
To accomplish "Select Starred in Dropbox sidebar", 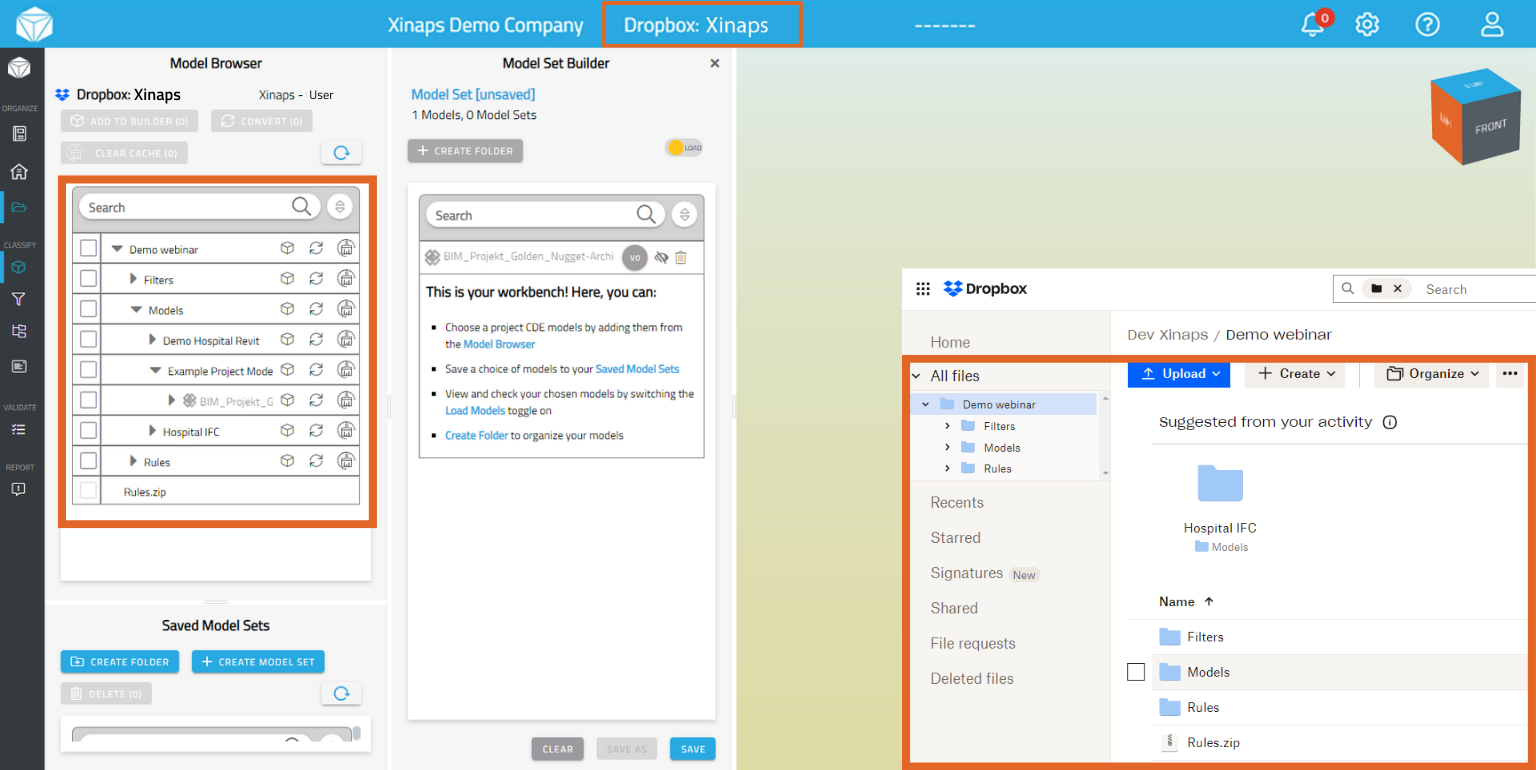I will tap(955, 538).
